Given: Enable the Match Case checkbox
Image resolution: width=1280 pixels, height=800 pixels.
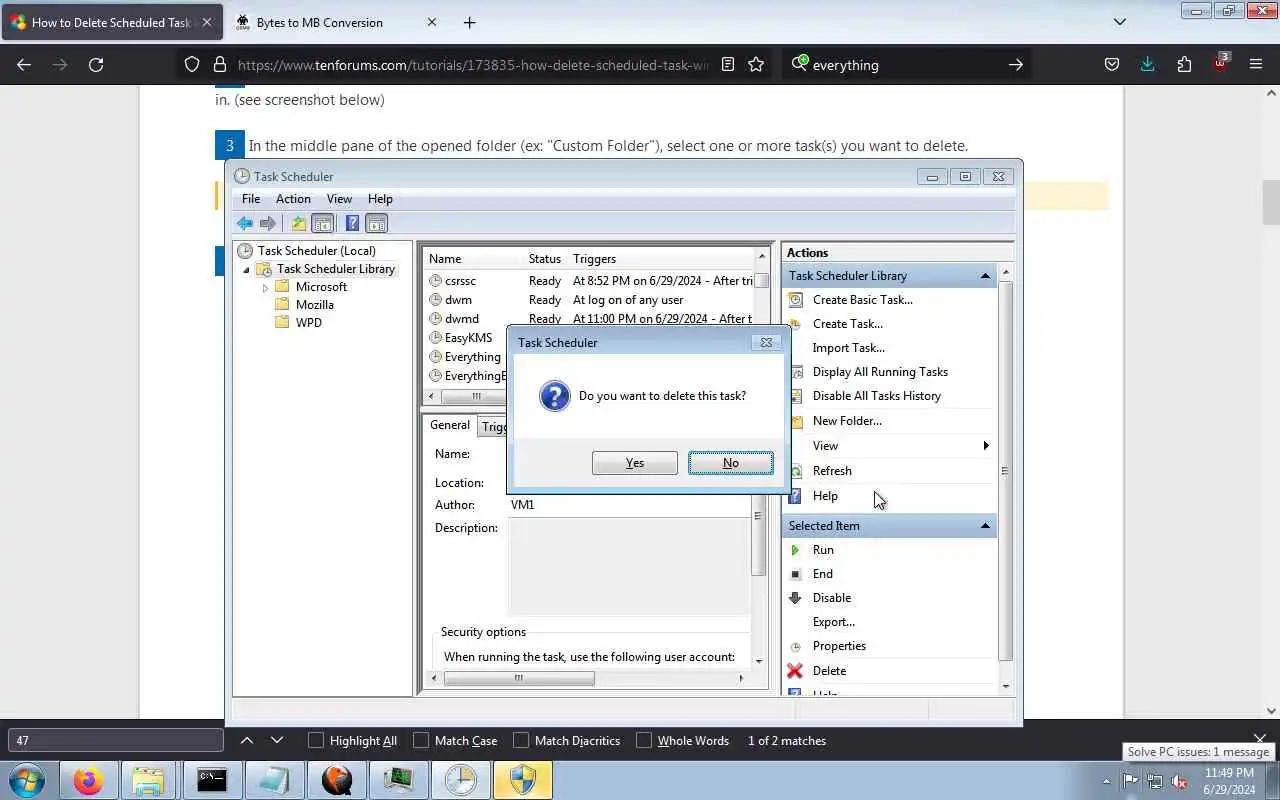Looking at the screenshot, I should coord(421,740).
